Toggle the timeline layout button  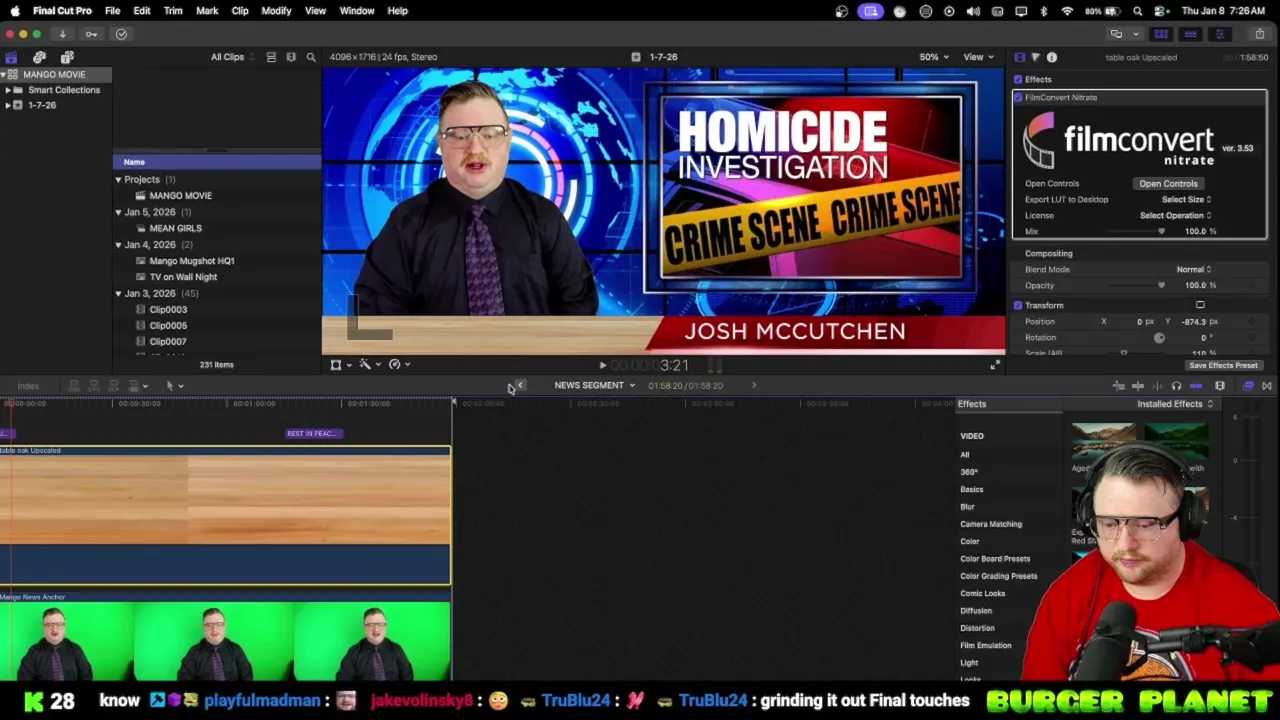point(1190,34)
